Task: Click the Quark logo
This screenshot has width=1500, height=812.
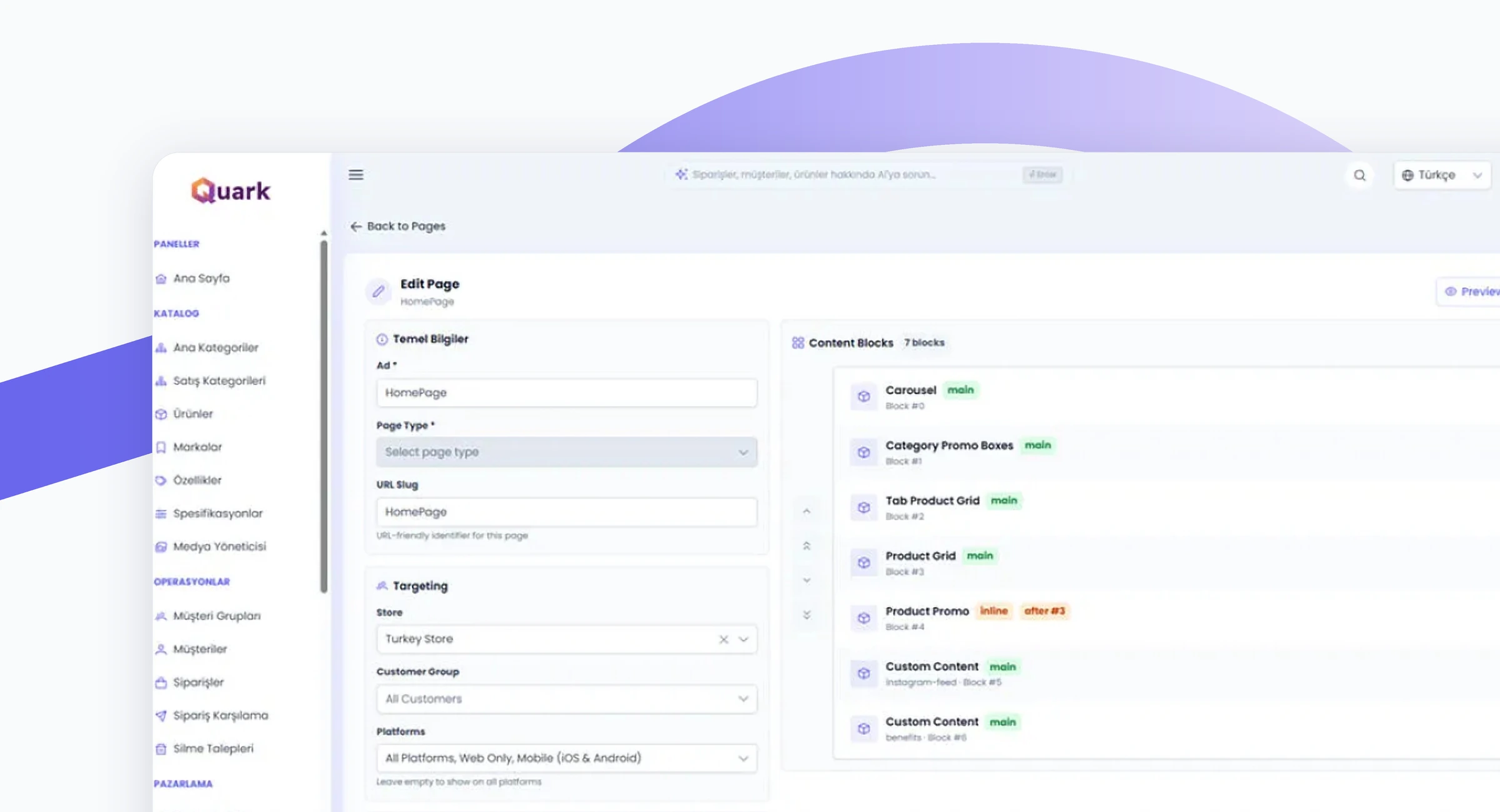Action: (x=231, y=191)
